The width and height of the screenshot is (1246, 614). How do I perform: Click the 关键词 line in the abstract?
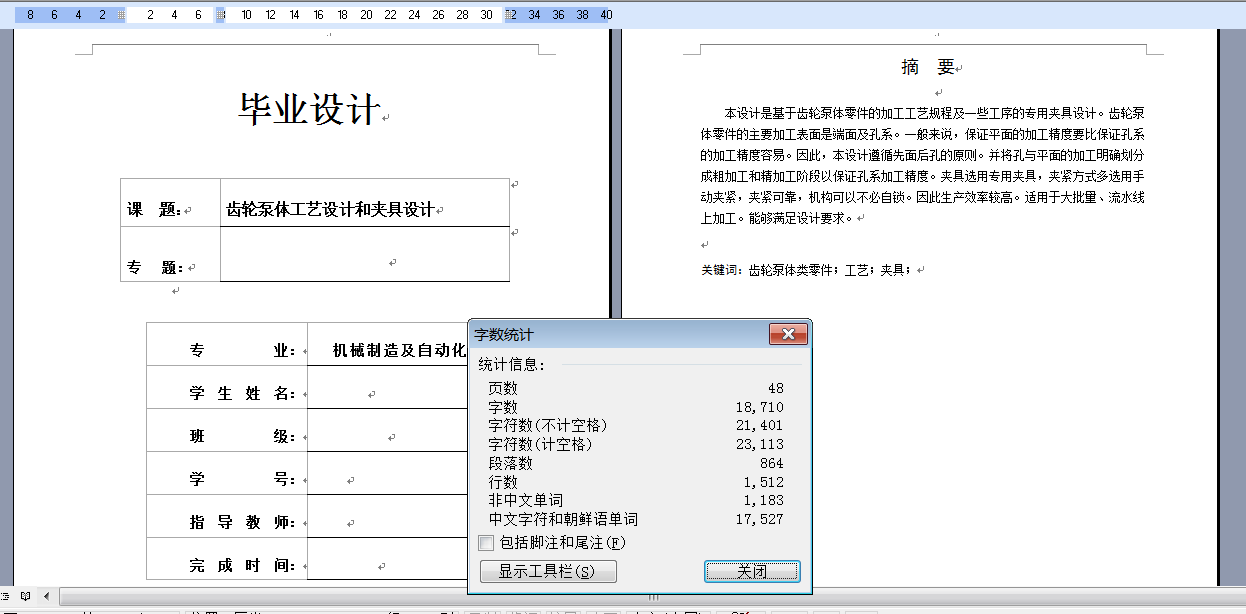(808, 270)
